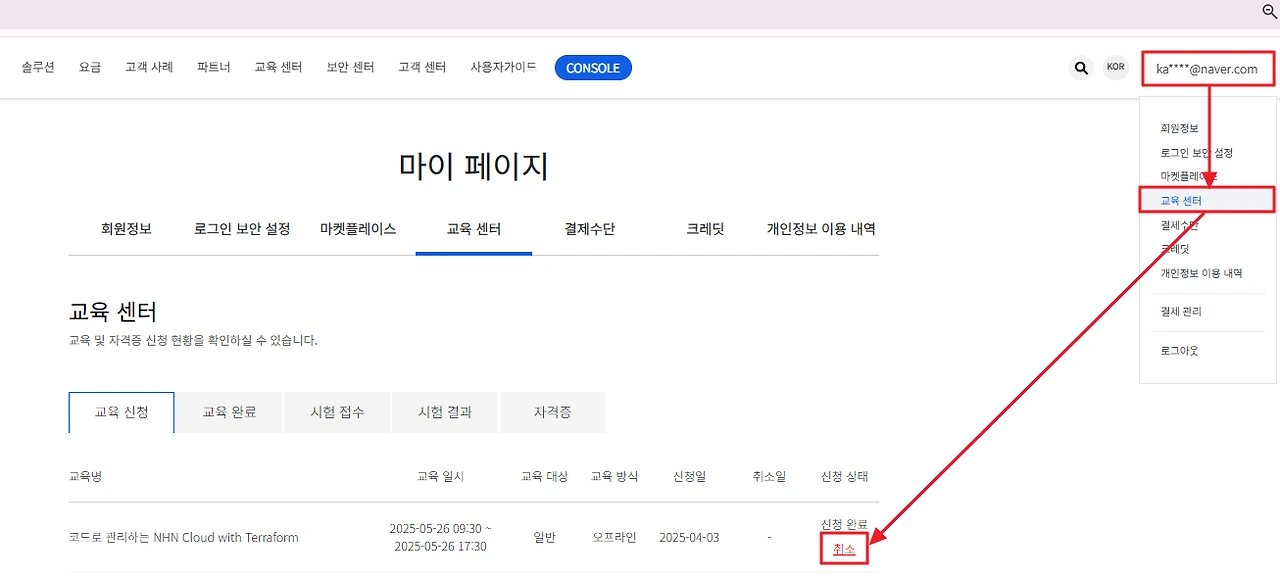Choose 회원정보 in account dropdown menu

click(x=1179, y=129)
